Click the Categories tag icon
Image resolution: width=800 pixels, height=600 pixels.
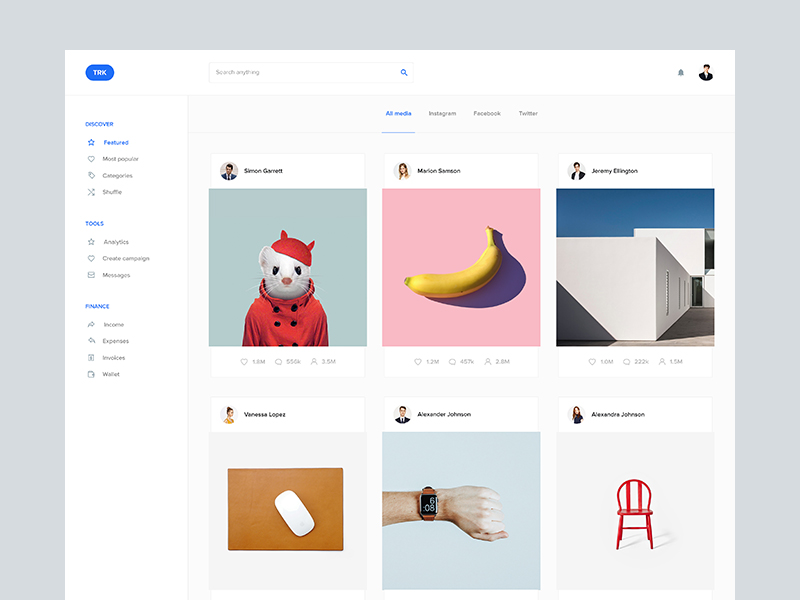(91, 175)
